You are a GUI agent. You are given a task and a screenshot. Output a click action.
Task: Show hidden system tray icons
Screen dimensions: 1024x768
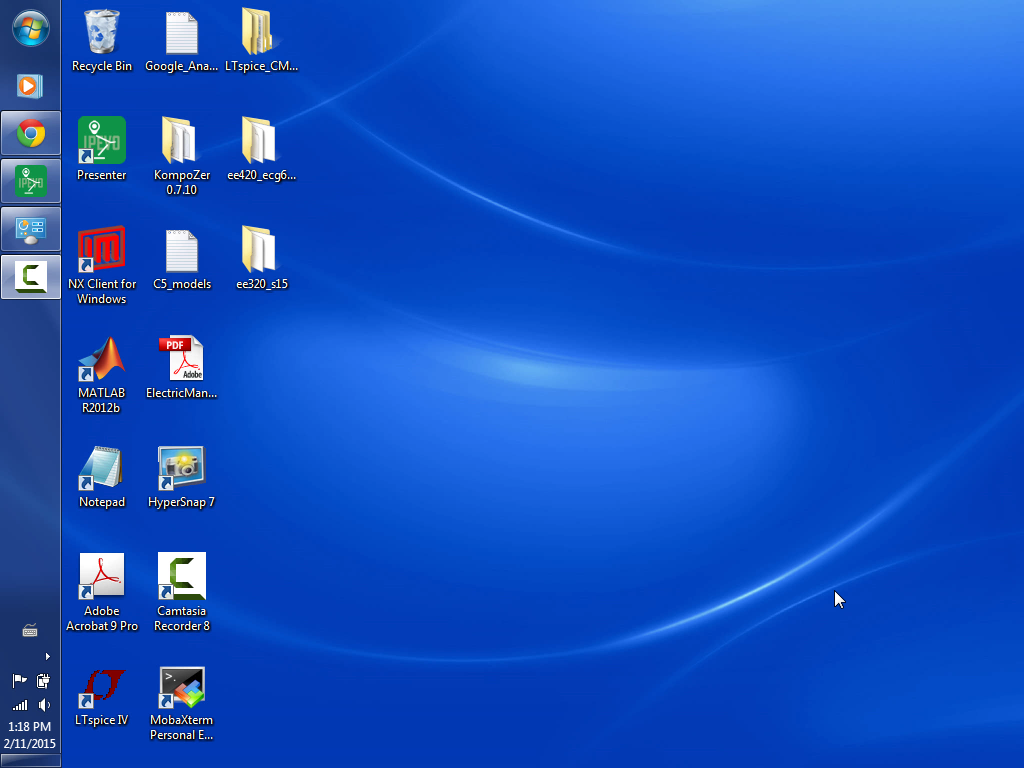point(47,657)
